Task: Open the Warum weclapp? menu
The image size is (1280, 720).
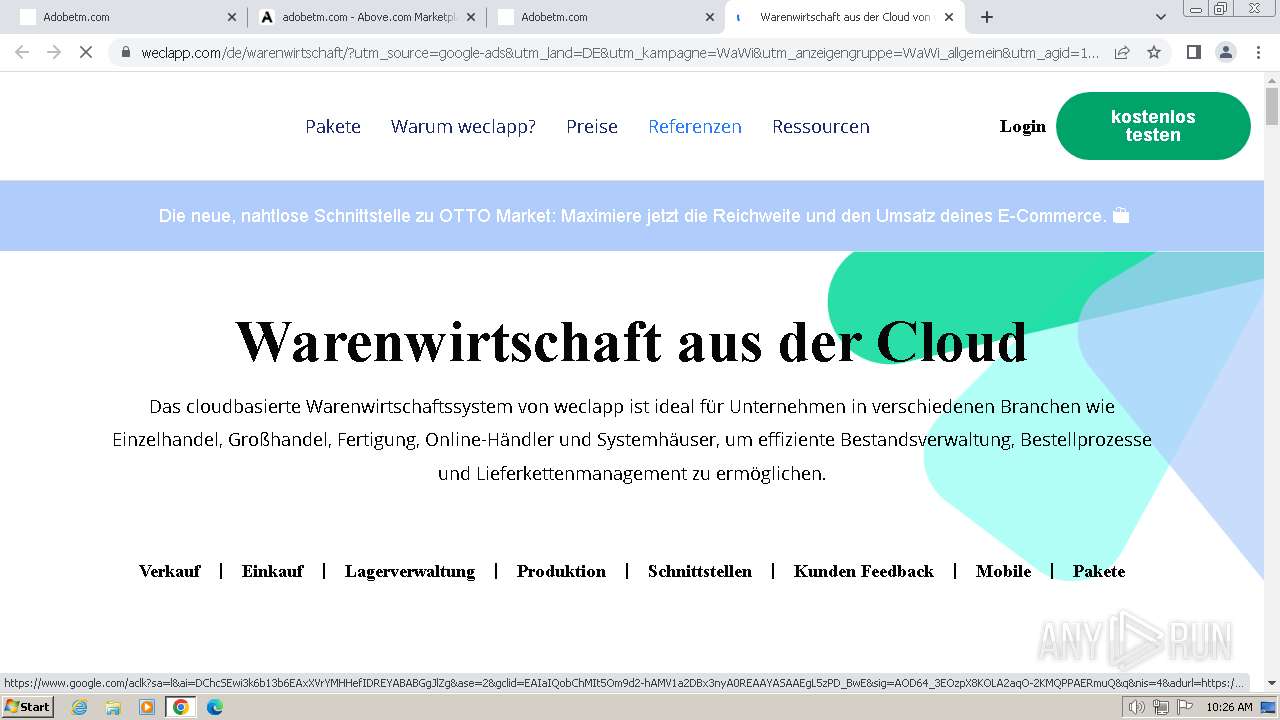Action: point(463,127)
